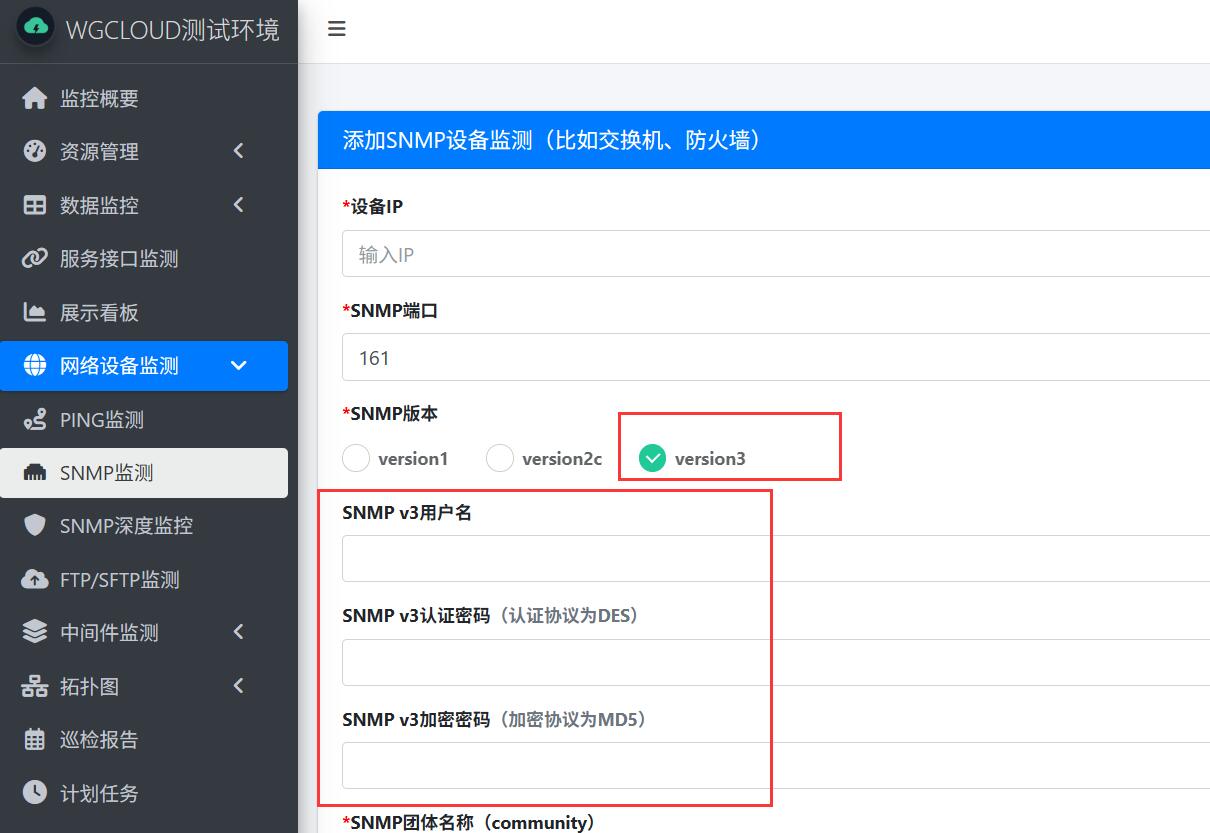1210x833 pixels.
Task: Open the 拓扑图 menu entry
Action: coord(89,687)
